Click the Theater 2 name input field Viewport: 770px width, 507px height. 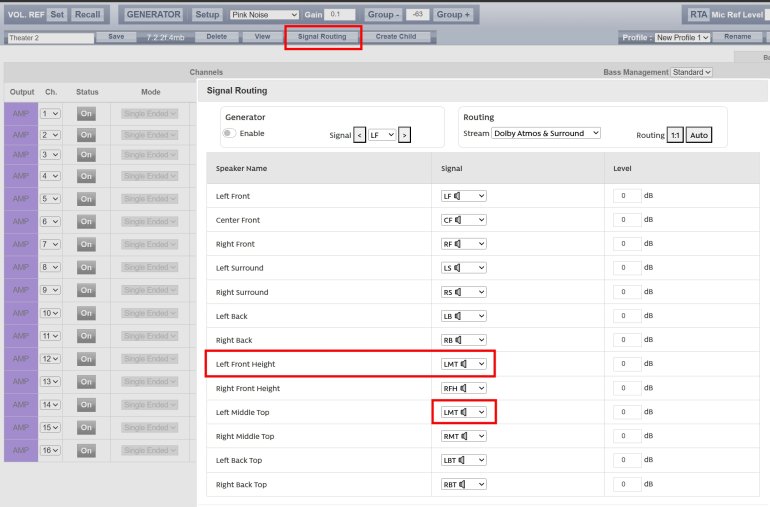pyautogui.click(x=49, y=37)
